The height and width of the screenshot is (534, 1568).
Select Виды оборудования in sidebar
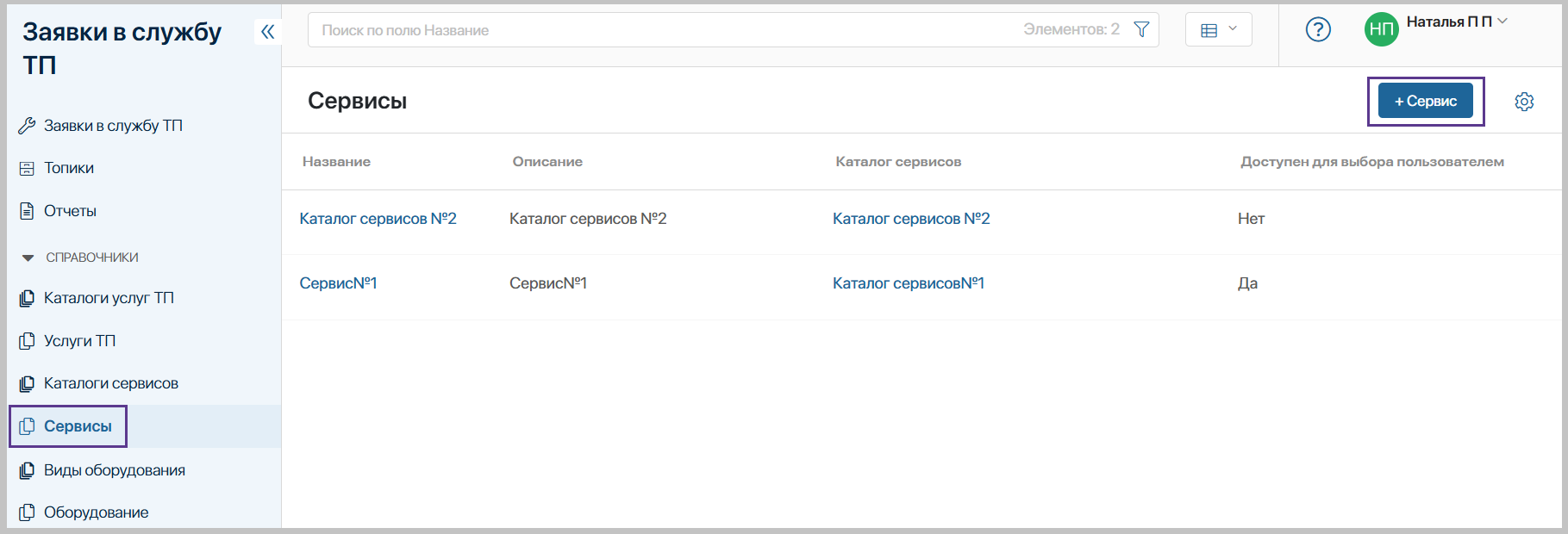coord(114,470)
